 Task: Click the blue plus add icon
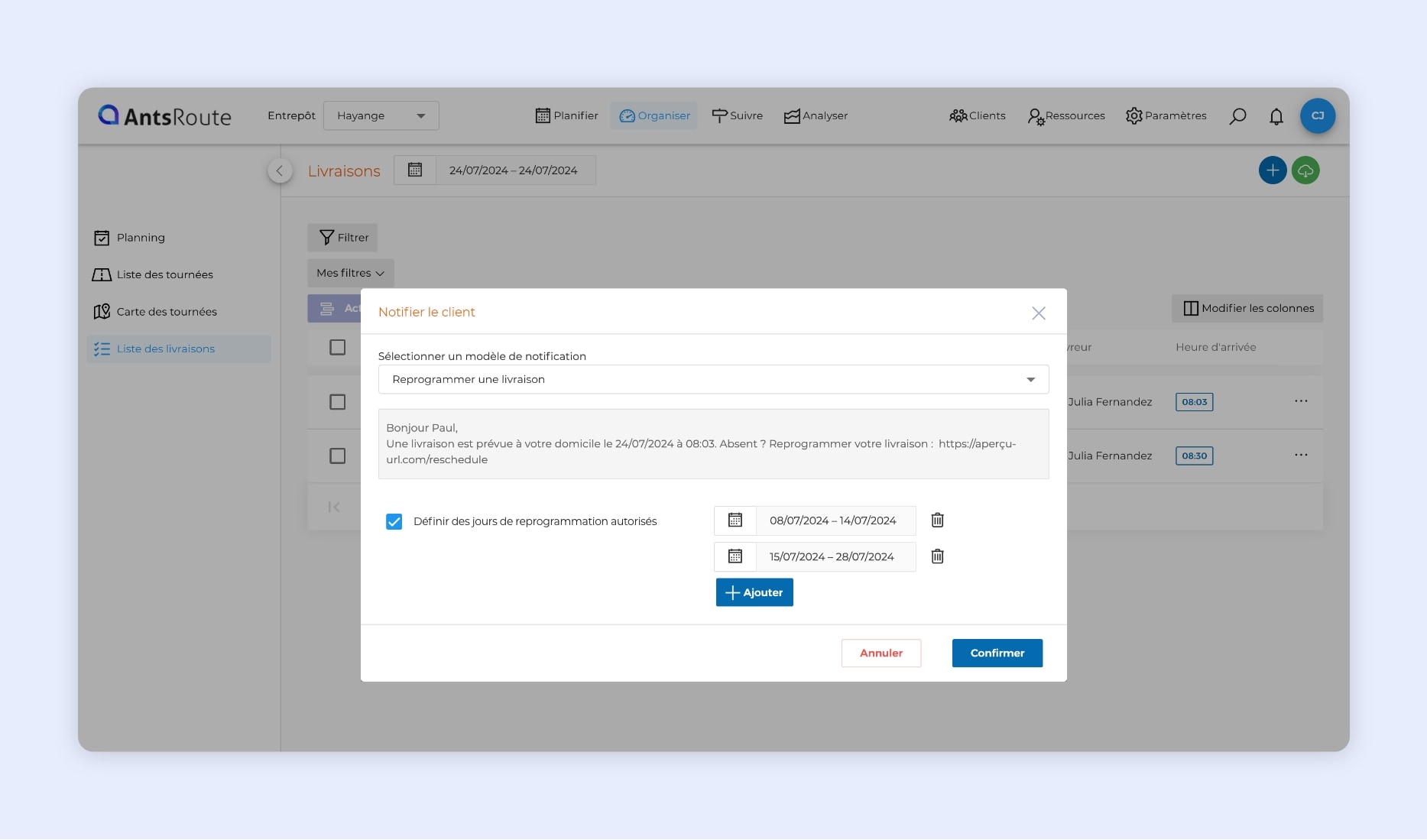point(1272,170)
